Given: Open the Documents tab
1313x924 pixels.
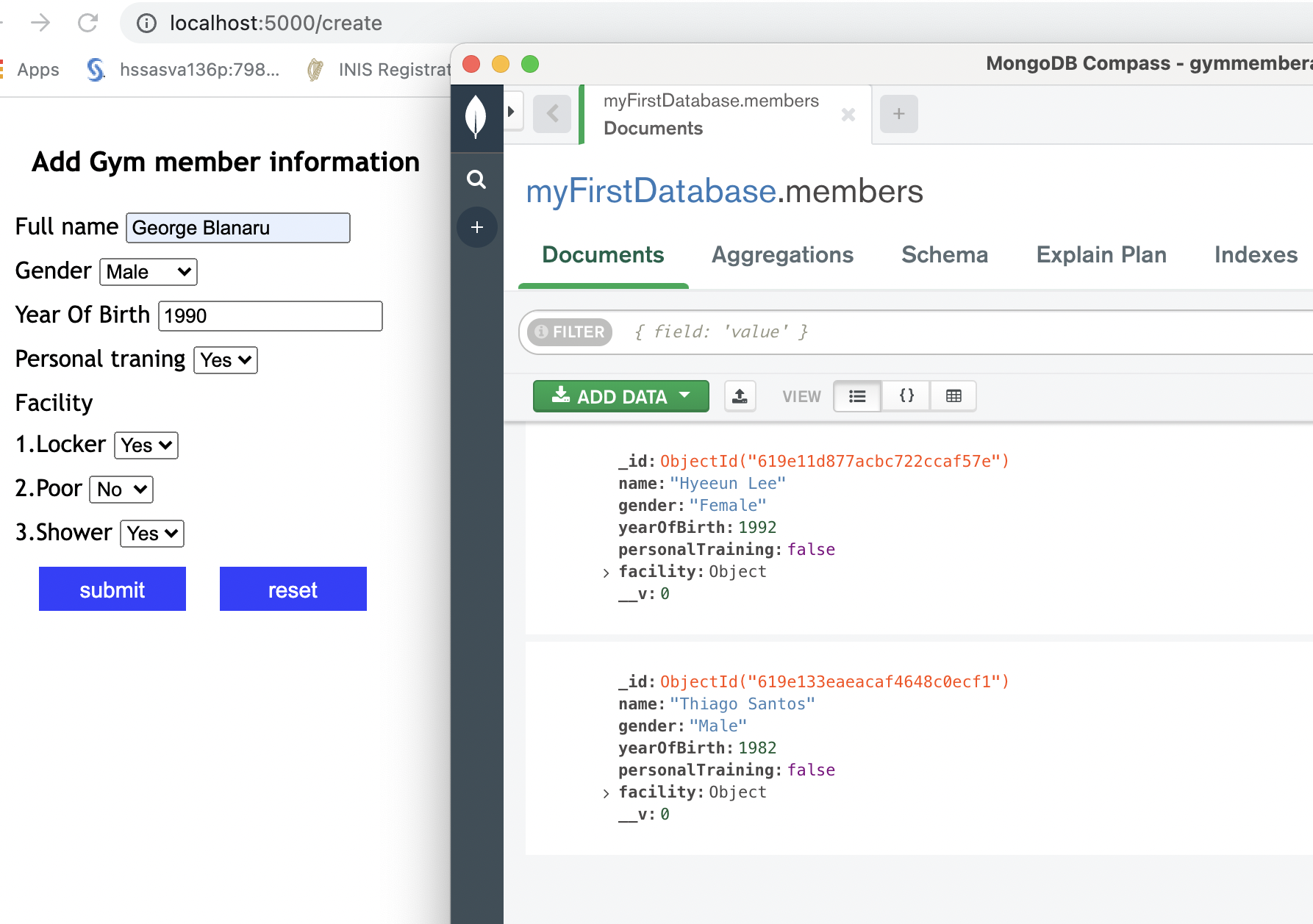Looking at the screenshot, I should [603, 255].
